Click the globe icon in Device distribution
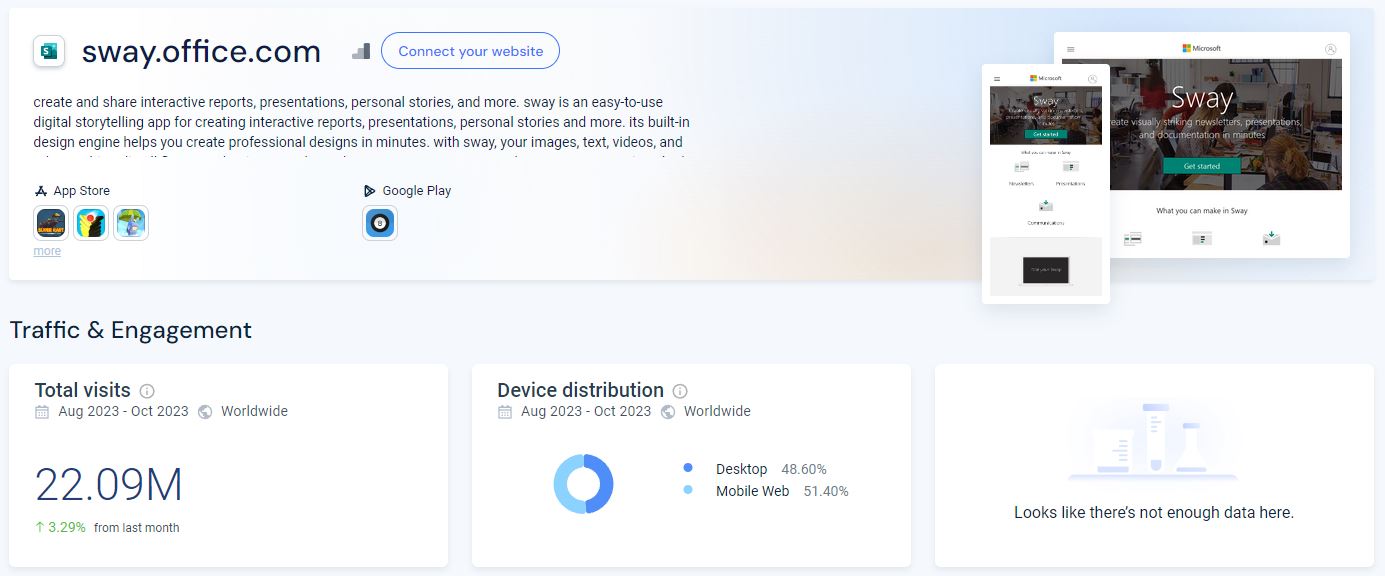This screenshot has width=1385, height=576. tap(668, 412)
